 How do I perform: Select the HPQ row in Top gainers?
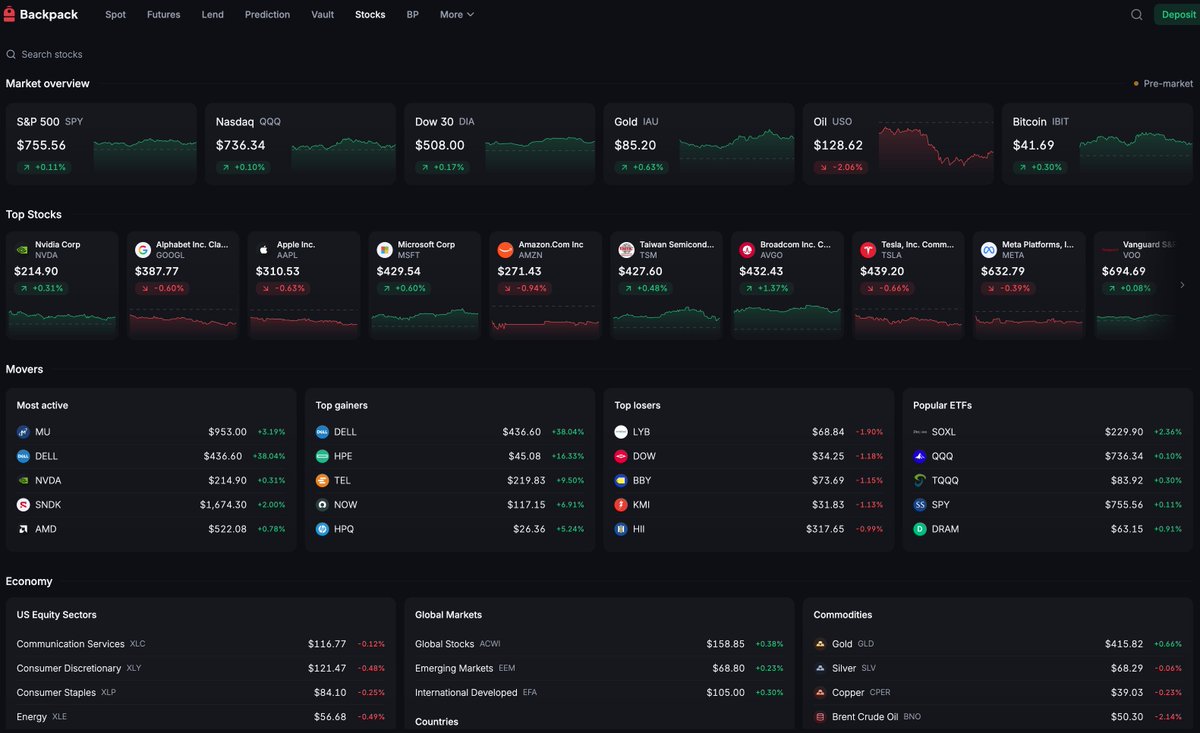point(450,529)
